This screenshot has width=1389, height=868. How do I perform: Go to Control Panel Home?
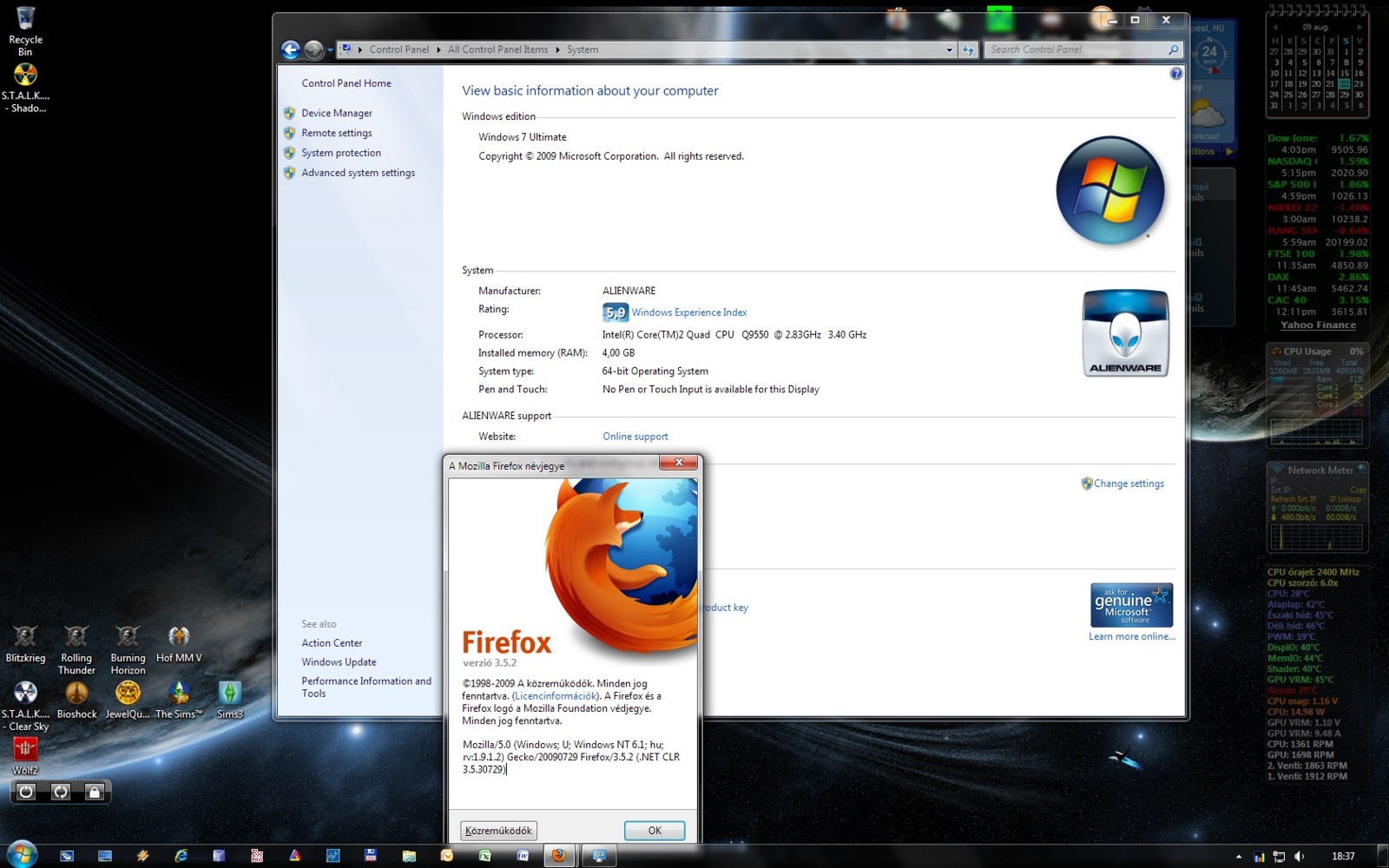click(346, 83)
